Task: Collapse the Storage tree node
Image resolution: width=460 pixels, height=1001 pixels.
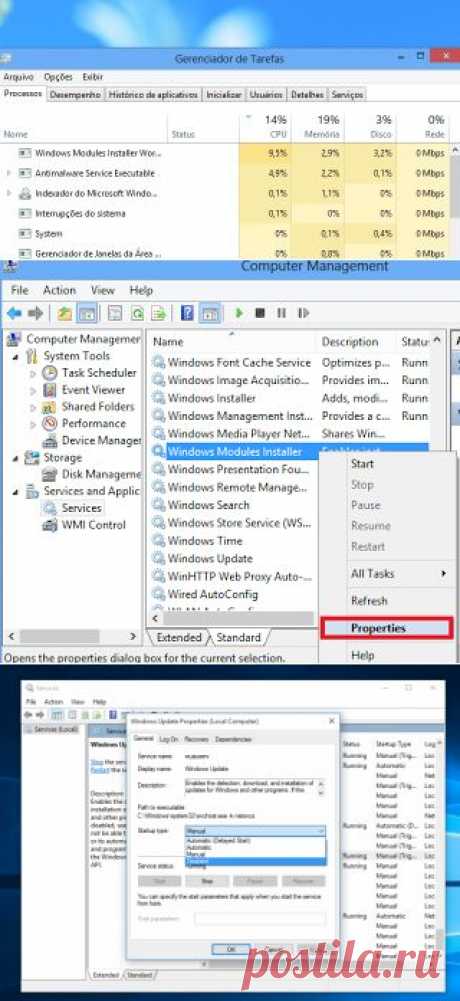Action: 15,458
